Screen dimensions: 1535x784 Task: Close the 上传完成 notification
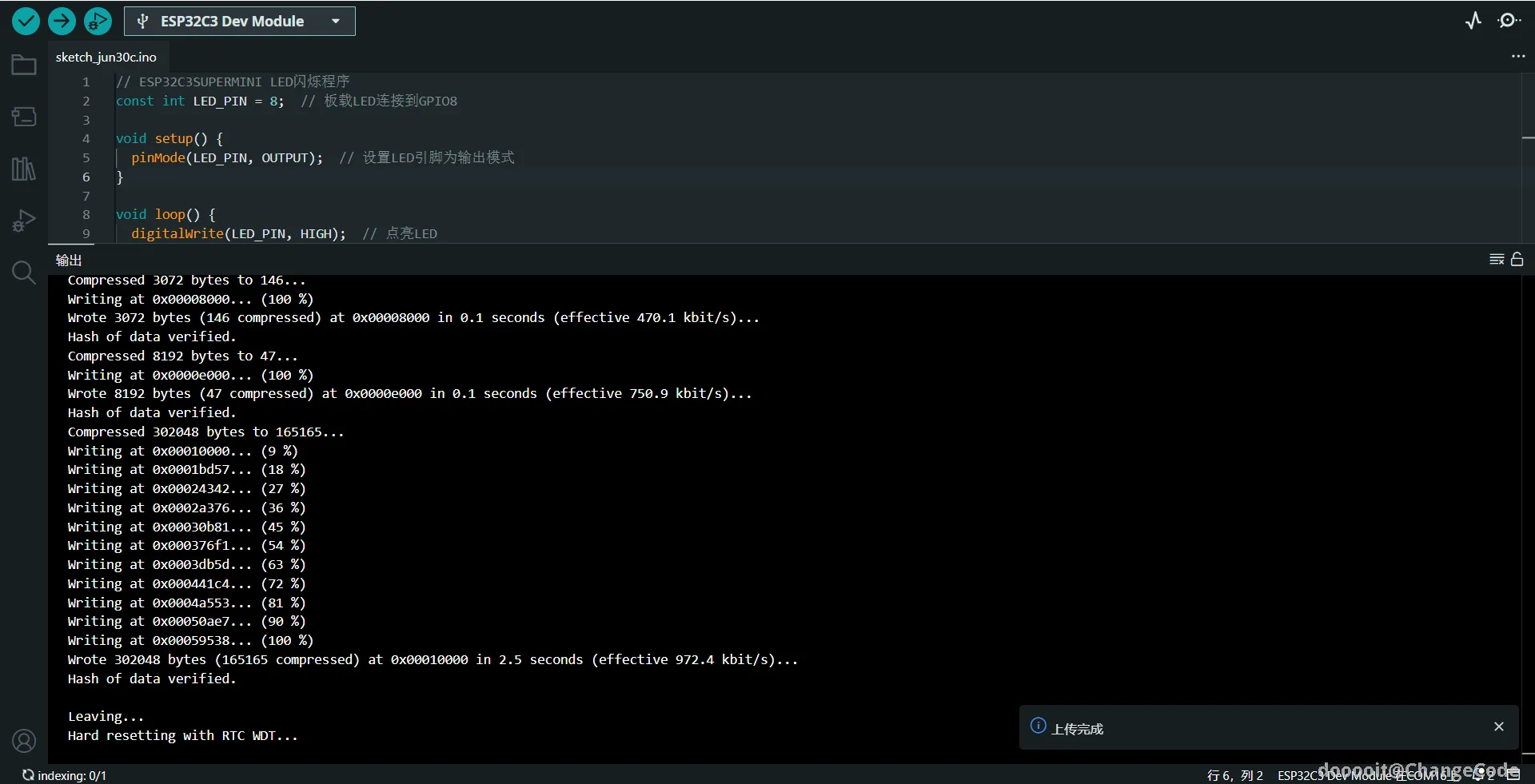coord(1499,726)
